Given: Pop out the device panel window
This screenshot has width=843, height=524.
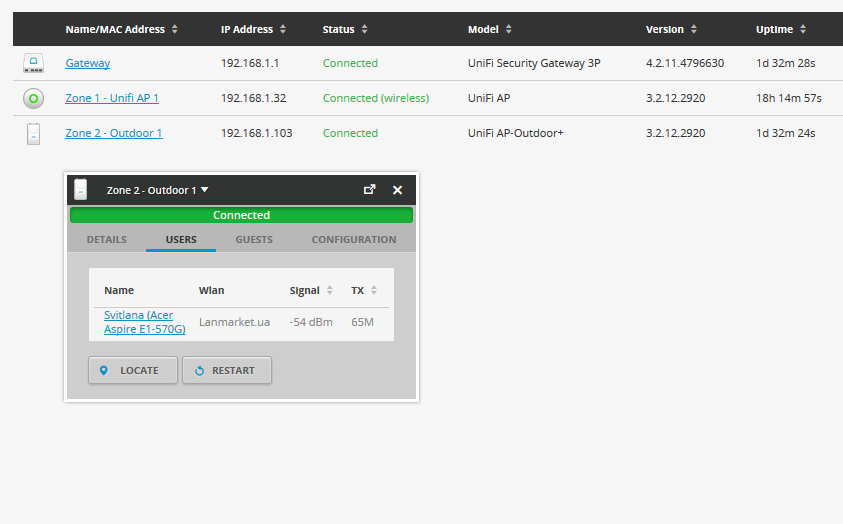Looking at the screenshot, I should coord(369,189).
